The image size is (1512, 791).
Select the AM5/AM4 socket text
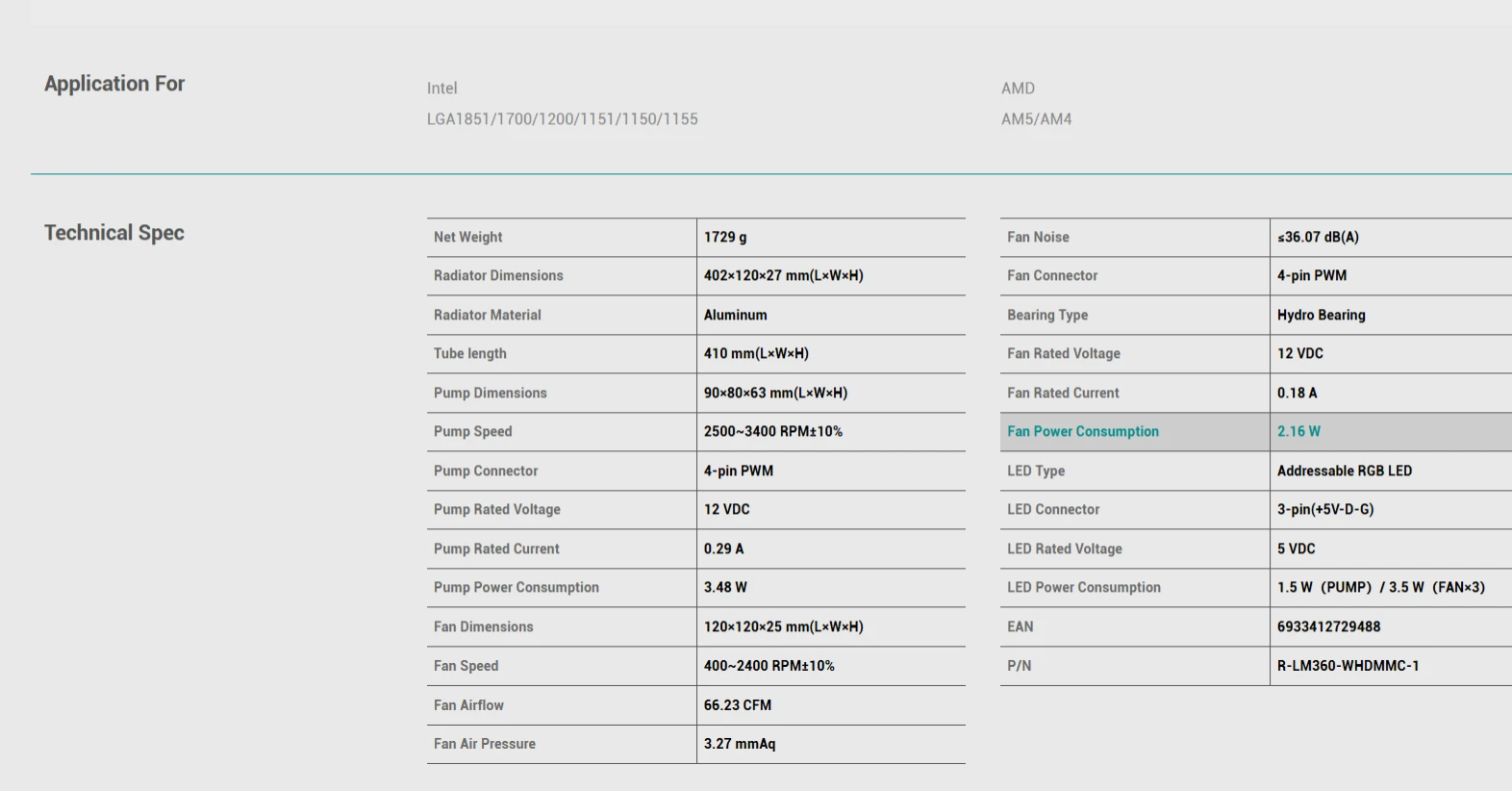(1036, 119)
